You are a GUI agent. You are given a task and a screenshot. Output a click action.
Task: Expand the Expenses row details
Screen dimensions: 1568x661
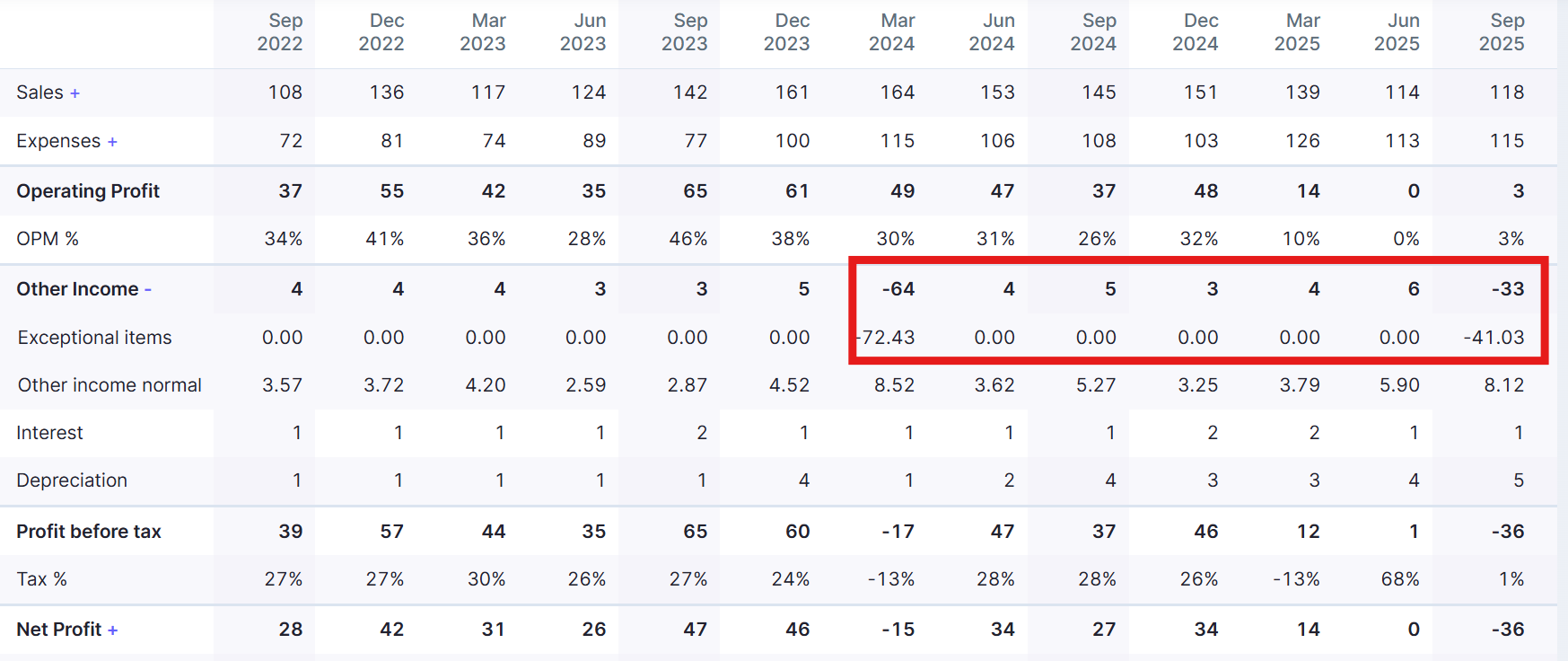click(x=112, y=142)
